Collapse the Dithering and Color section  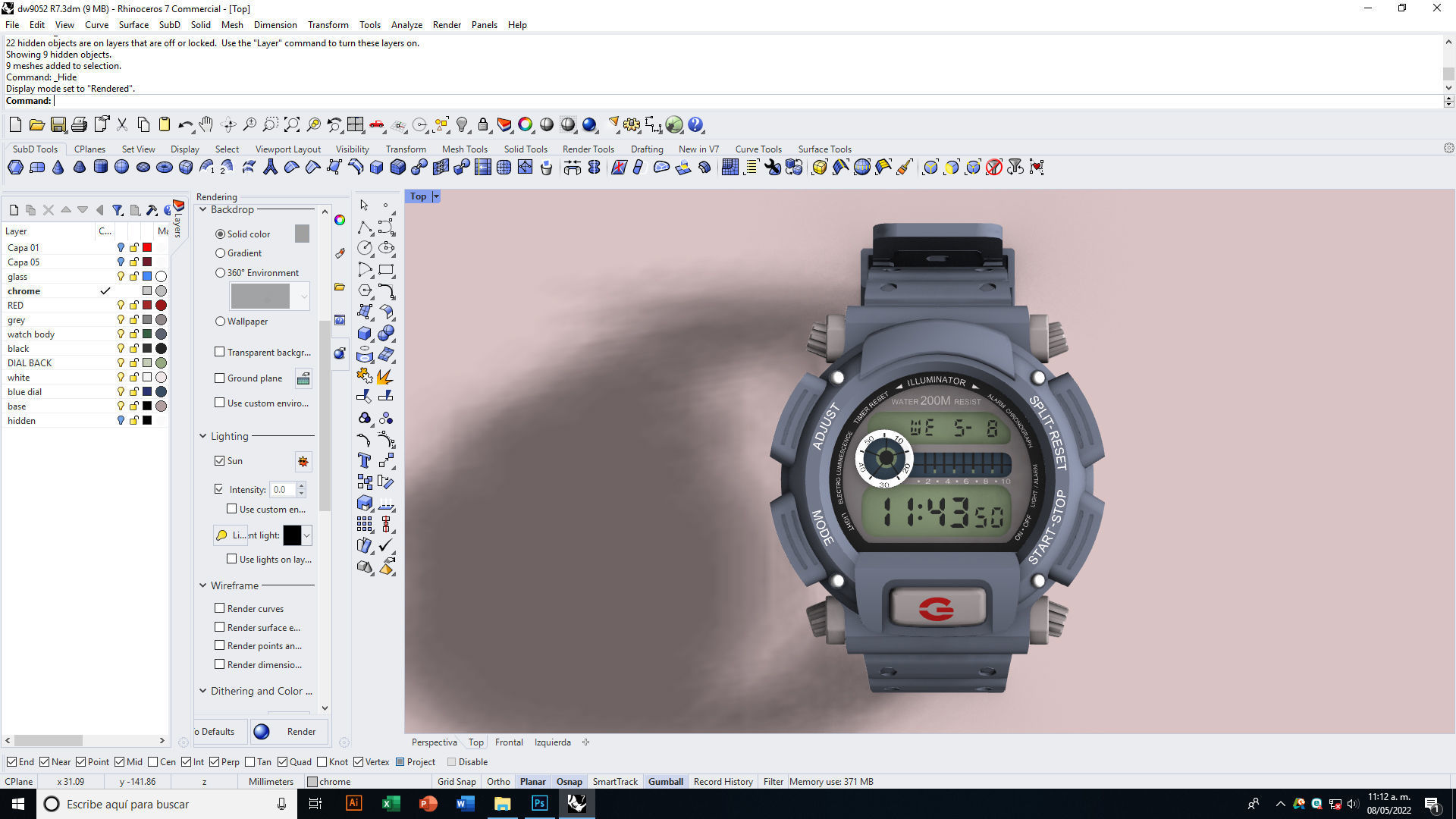tap(203, 691)
